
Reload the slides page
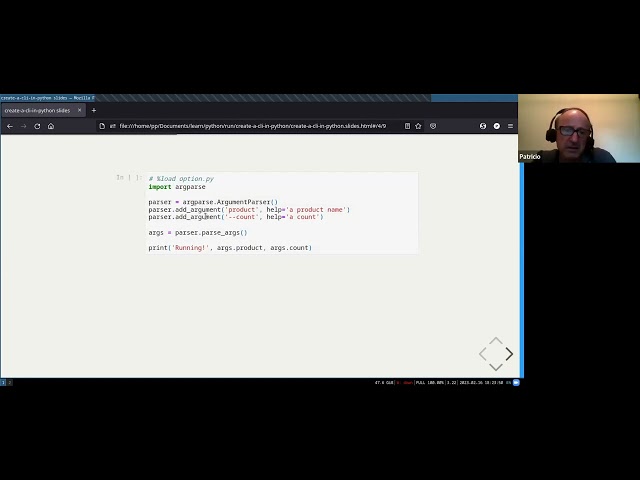37,126
